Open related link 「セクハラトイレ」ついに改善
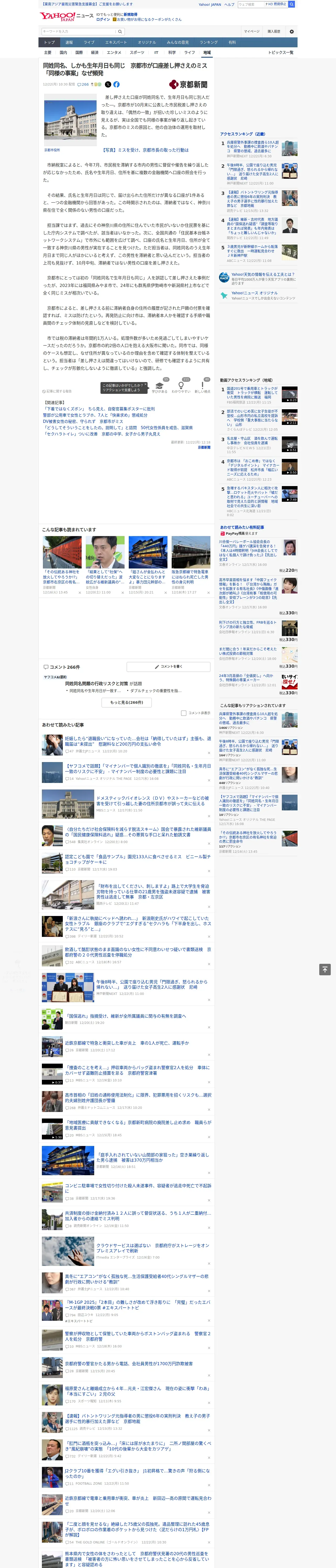Viewport: 336px width, 1568px height. pos(101,434)
